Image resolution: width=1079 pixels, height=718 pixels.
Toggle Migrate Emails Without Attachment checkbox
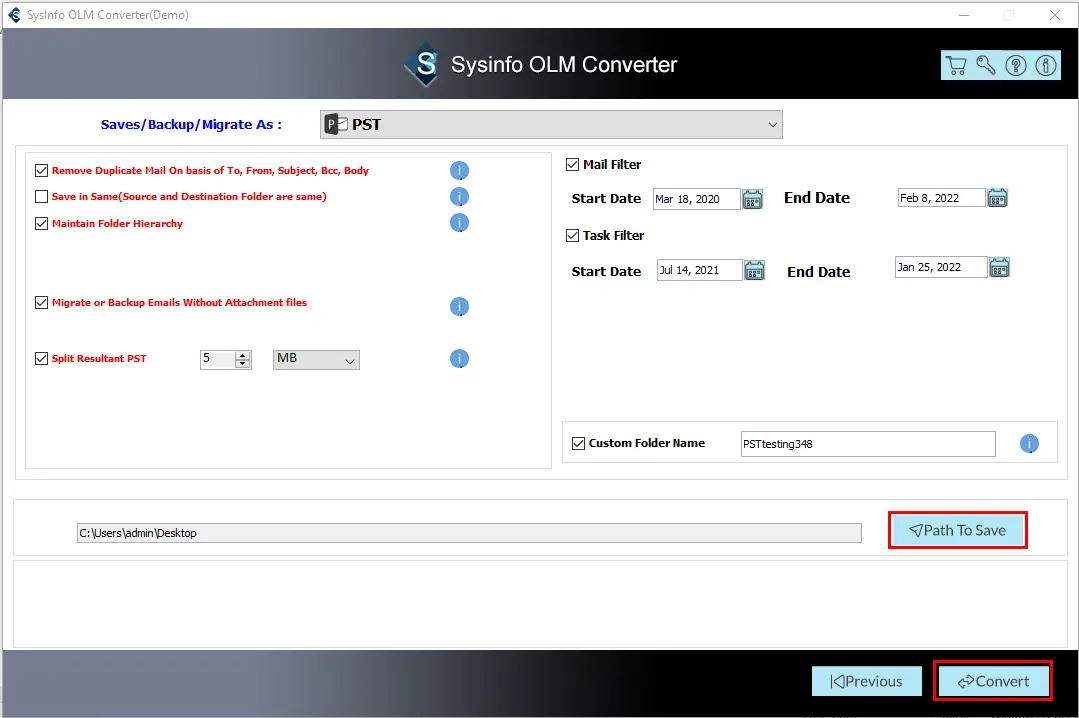pyautogui.click(x=41, y=302)
